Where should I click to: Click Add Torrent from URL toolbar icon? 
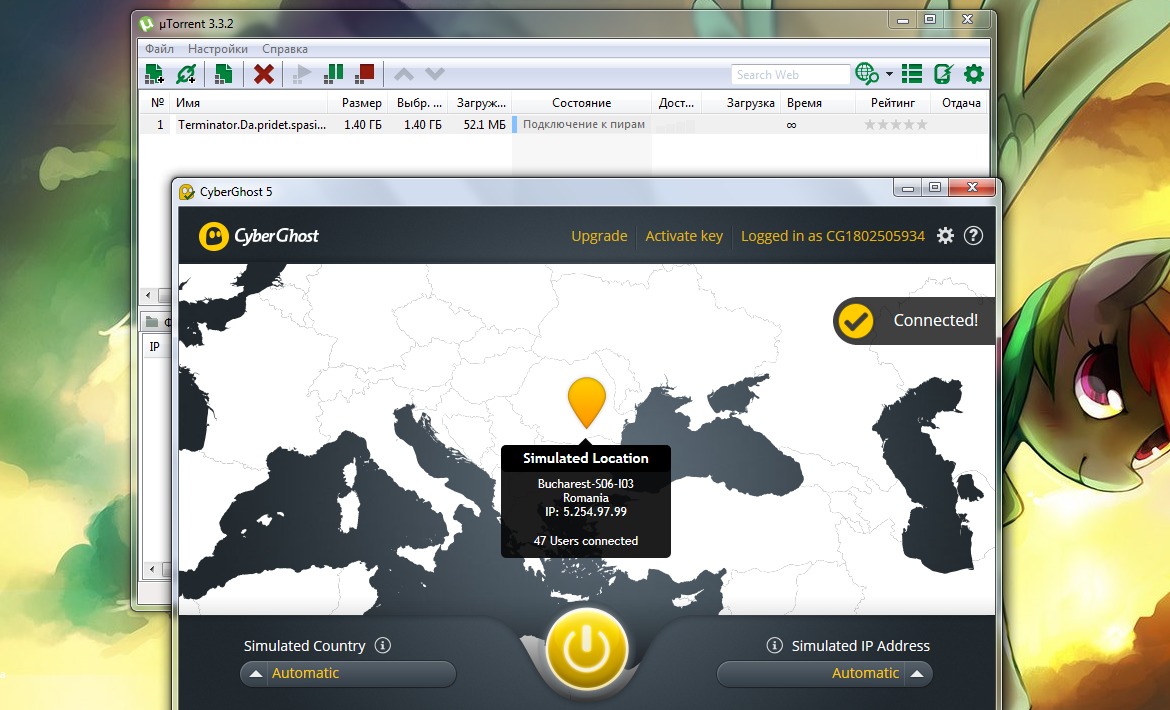(186, 74)
